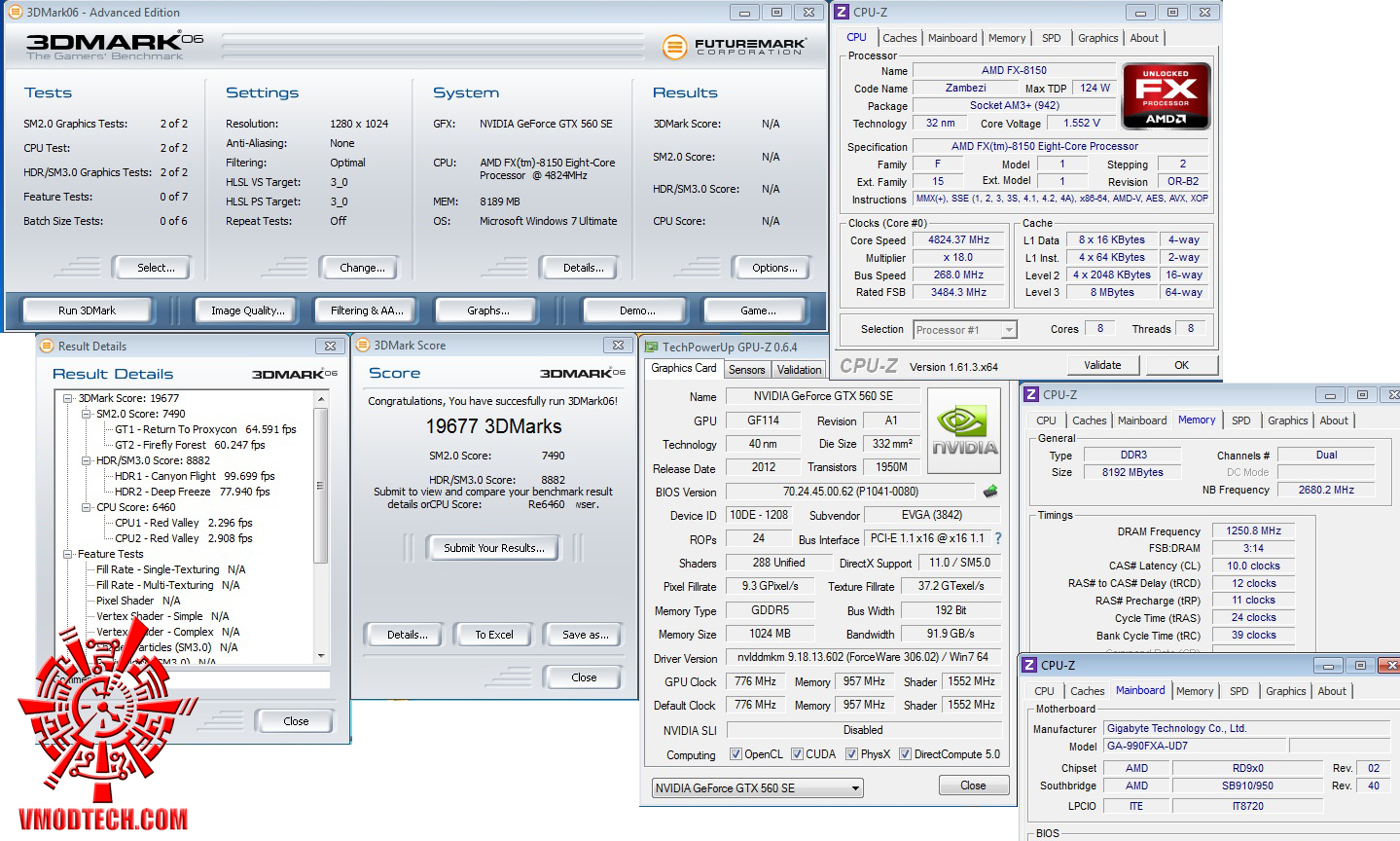Open the Caches tab in top CPU-Z
Viewport: 1400px width, 841px height.
coord(899,38)
